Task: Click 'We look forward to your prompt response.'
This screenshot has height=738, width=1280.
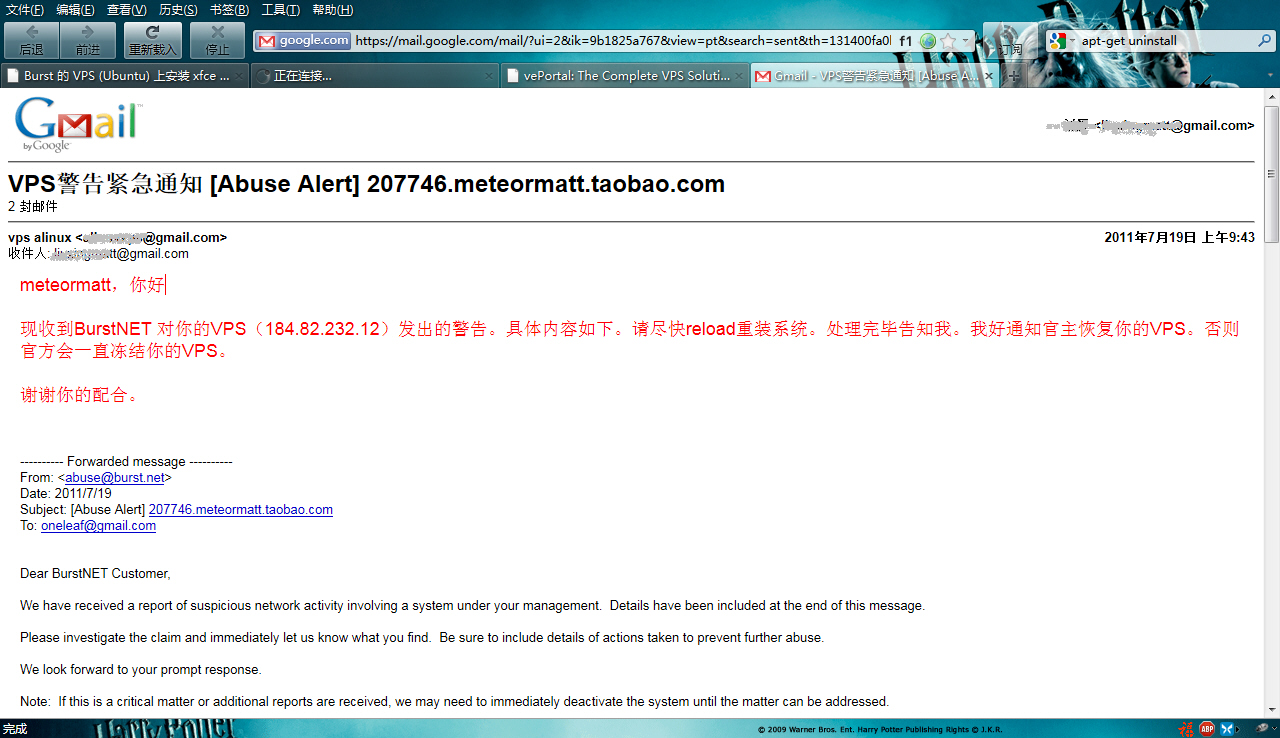Action: pyautogui.click(x=141, y=670)
